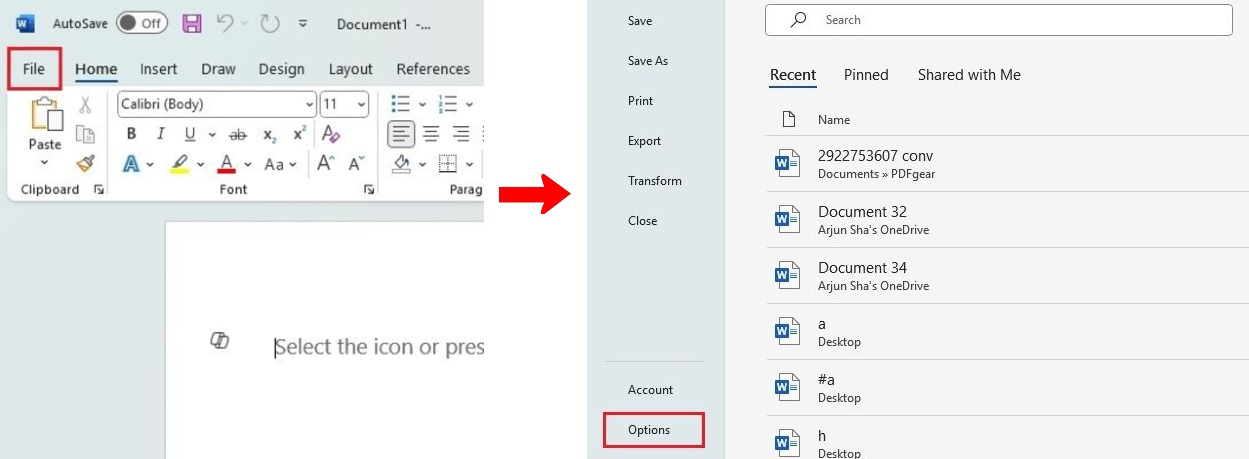Click the Save floppy disk icon
Image resolution: width=1249 pixels, height=459 pixels.
click(192, 23)
